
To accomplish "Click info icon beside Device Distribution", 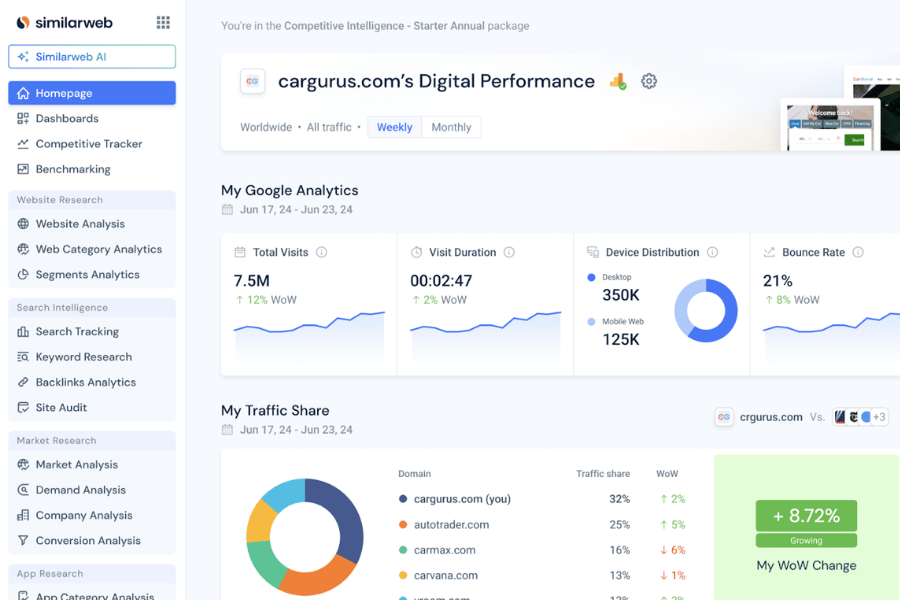I will pos(712,253).
